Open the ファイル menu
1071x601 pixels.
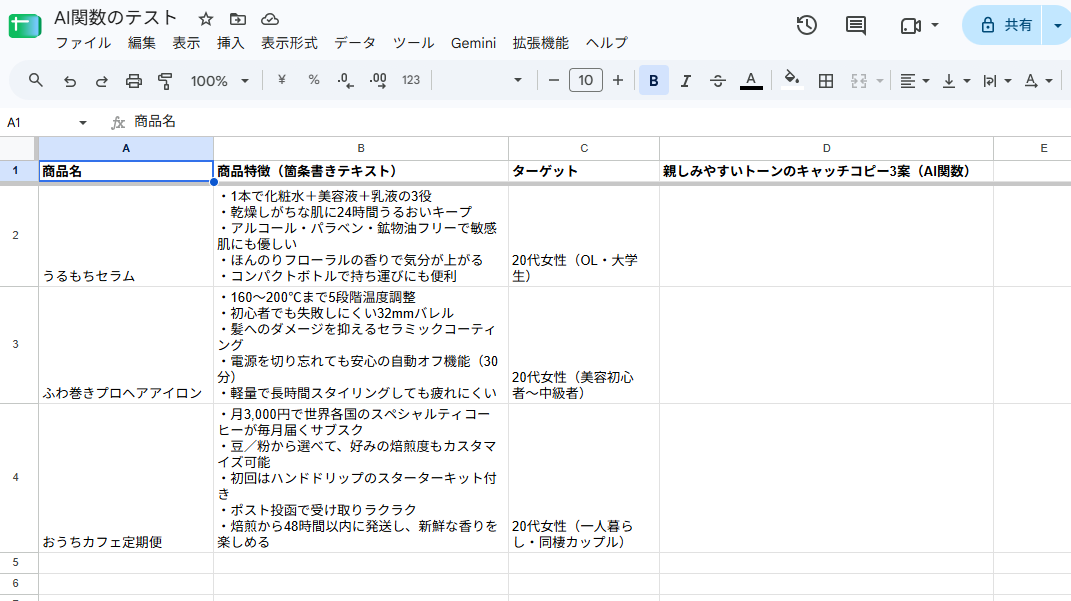tap(83, 43)
